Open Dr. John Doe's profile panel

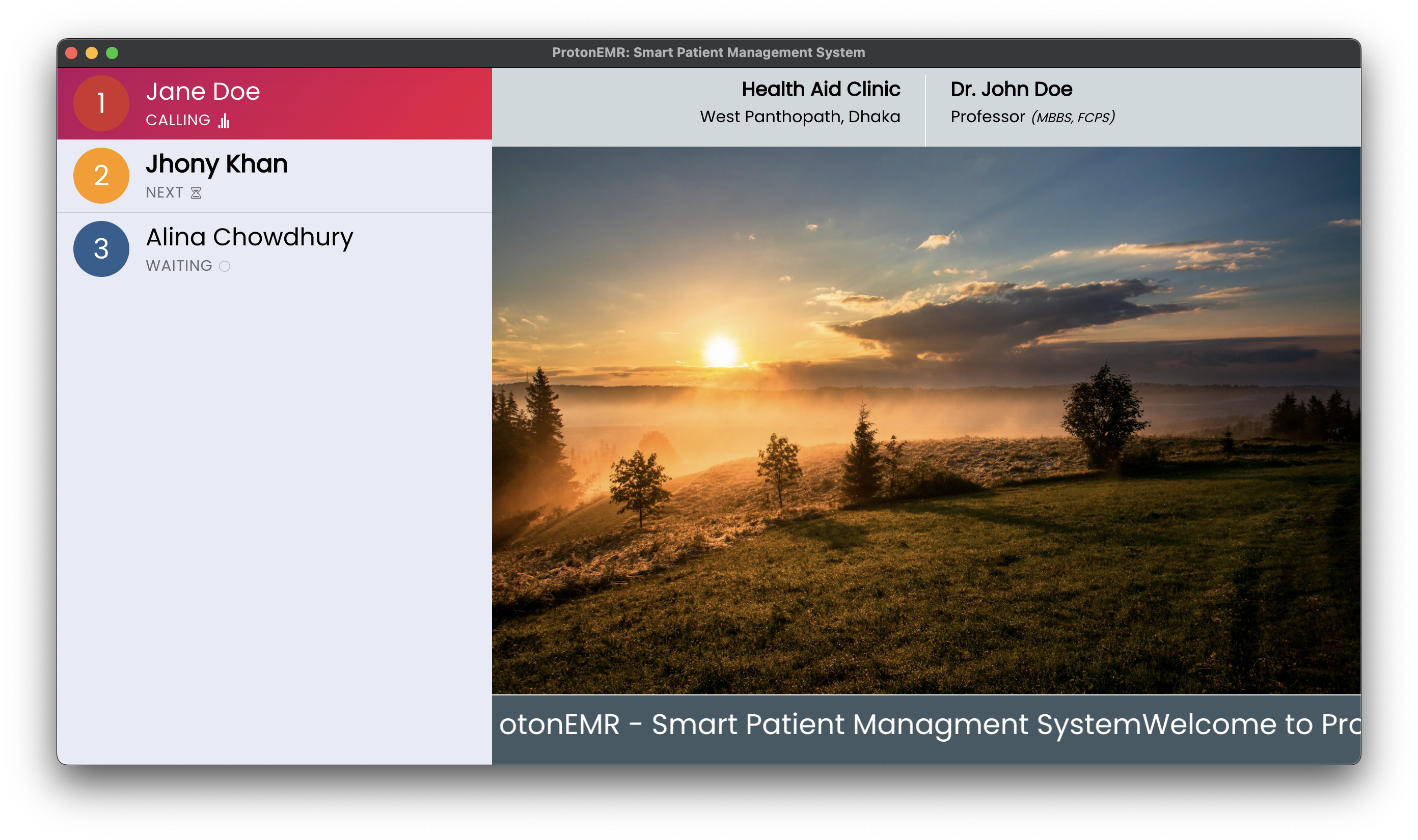click(x=1011, y=88)
